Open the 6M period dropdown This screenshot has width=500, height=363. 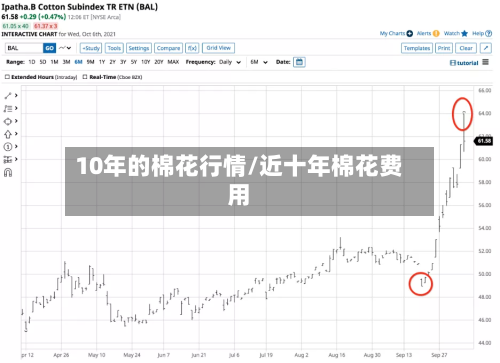pyautogui.click(x=259, y=62)
